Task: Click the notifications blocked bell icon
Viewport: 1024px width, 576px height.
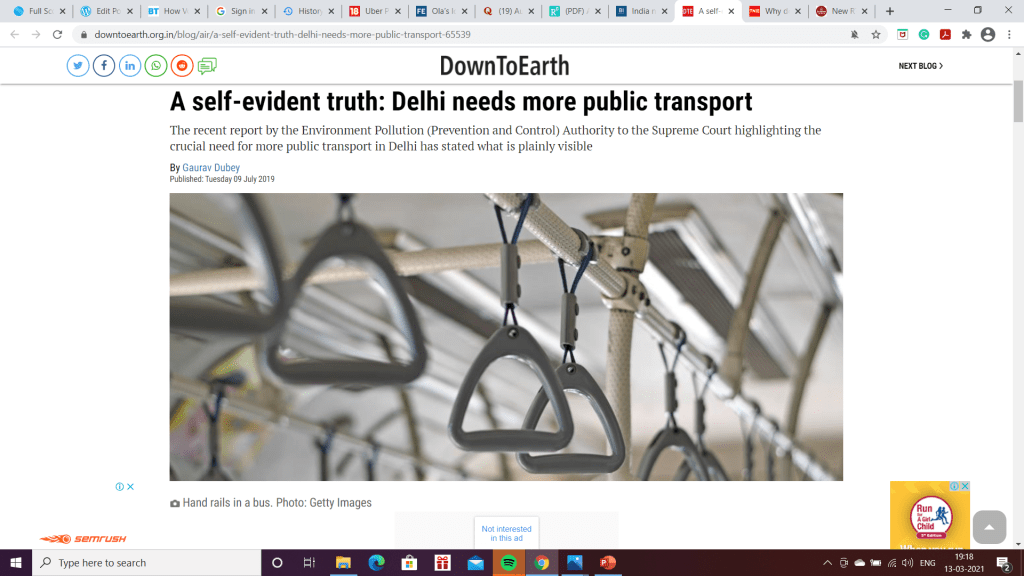Action: point(854,35)
